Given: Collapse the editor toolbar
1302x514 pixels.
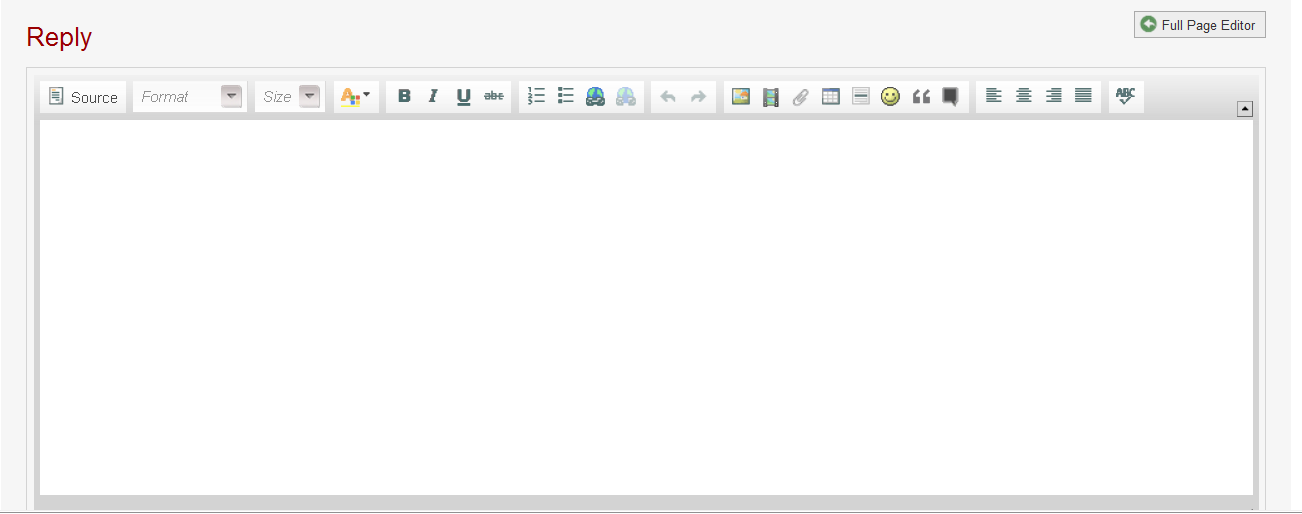Looking at the screenshot, I should point(1244,110).
